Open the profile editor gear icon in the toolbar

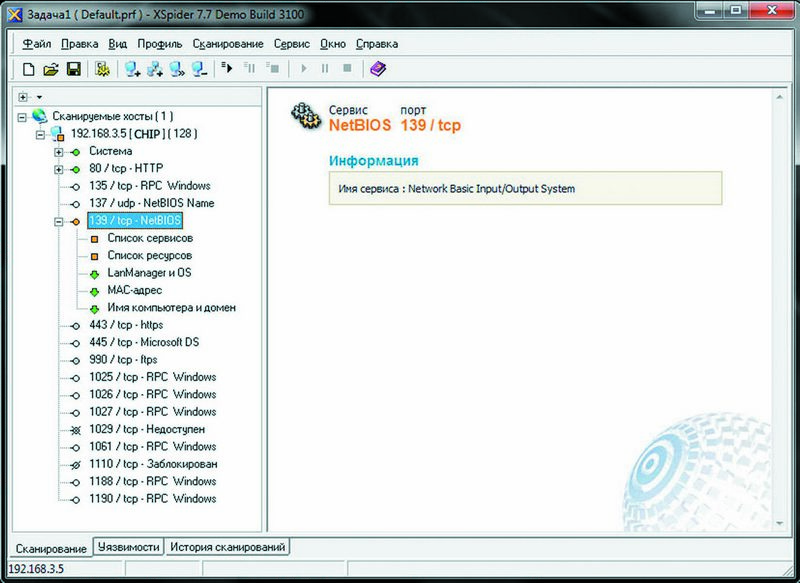pos(102,69)
